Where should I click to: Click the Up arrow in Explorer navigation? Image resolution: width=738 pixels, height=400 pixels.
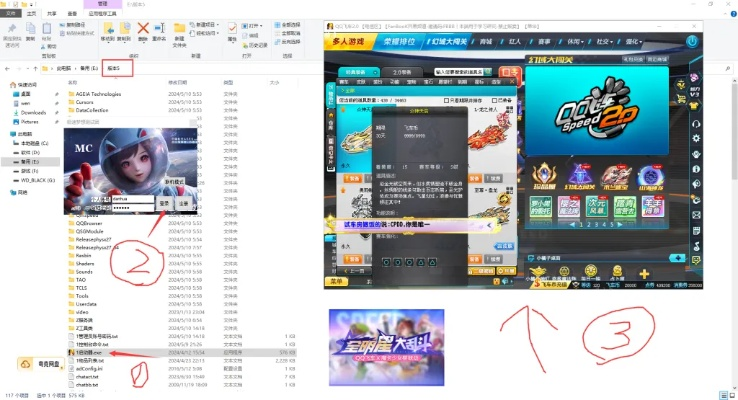tap(35, 68)
